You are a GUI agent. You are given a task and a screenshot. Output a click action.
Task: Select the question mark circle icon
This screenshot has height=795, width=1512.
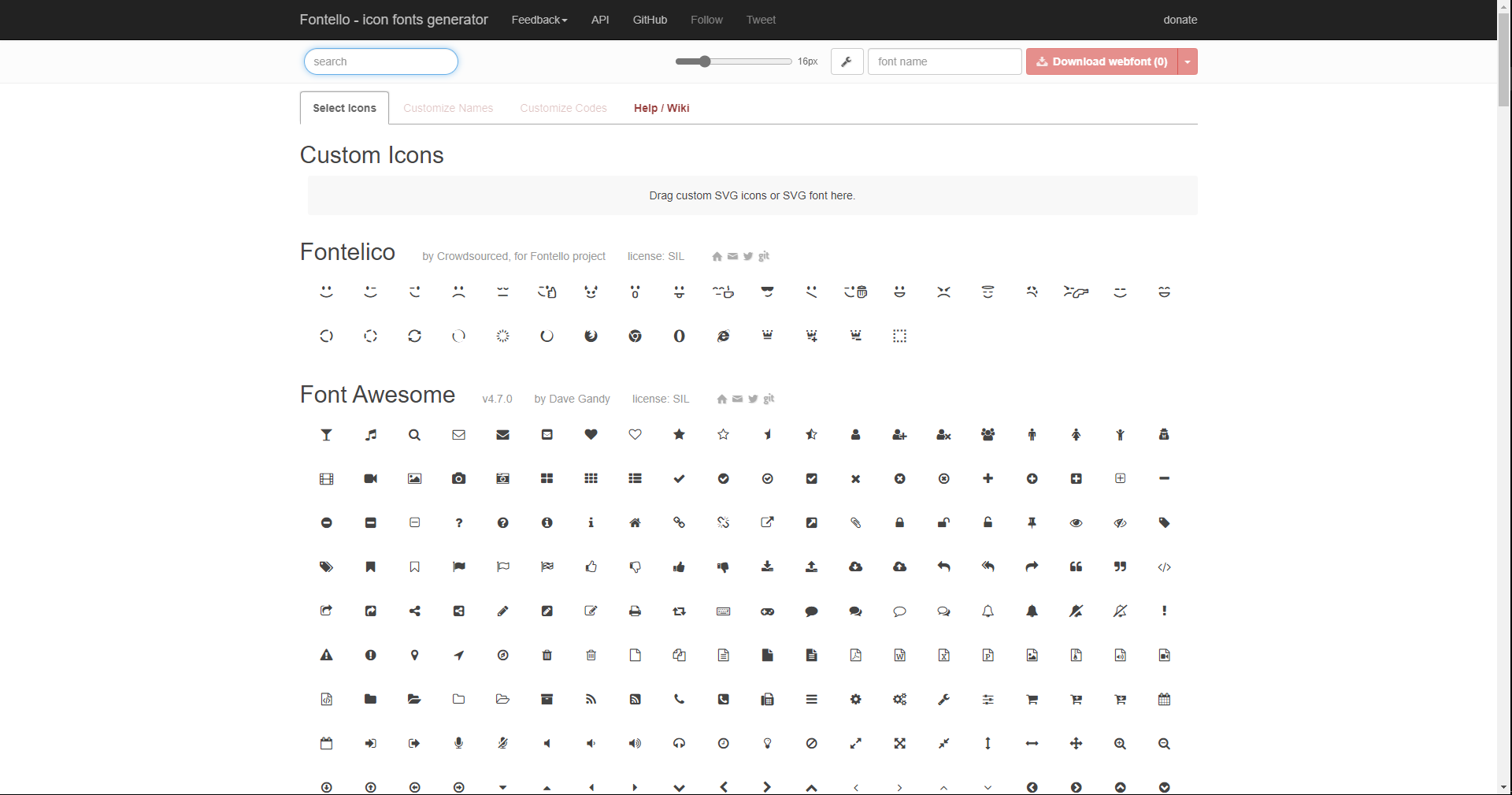tap(502, 523)
